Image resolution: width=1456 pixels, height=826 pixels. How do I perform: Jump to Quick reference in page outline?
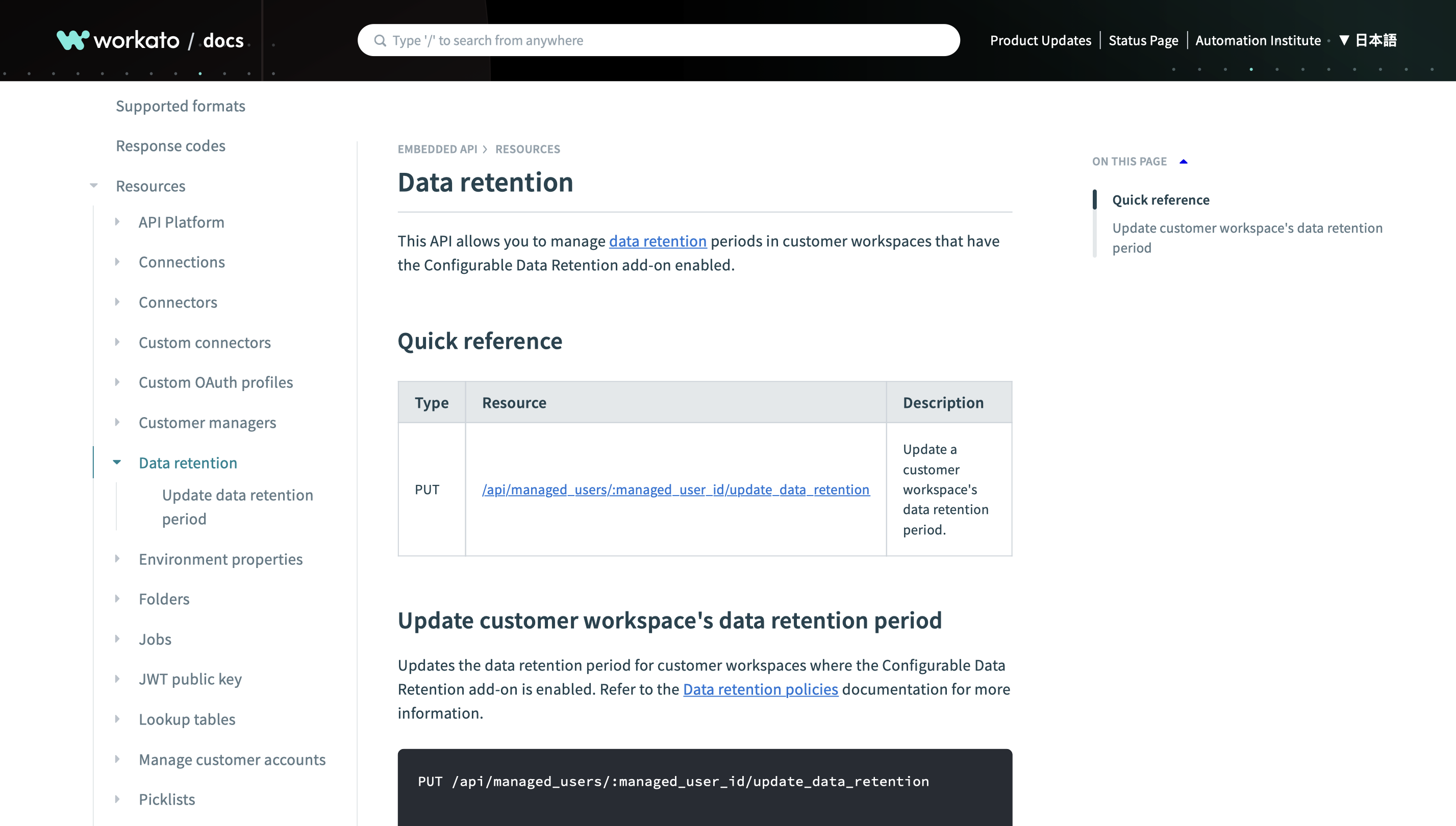[1160, 200]
